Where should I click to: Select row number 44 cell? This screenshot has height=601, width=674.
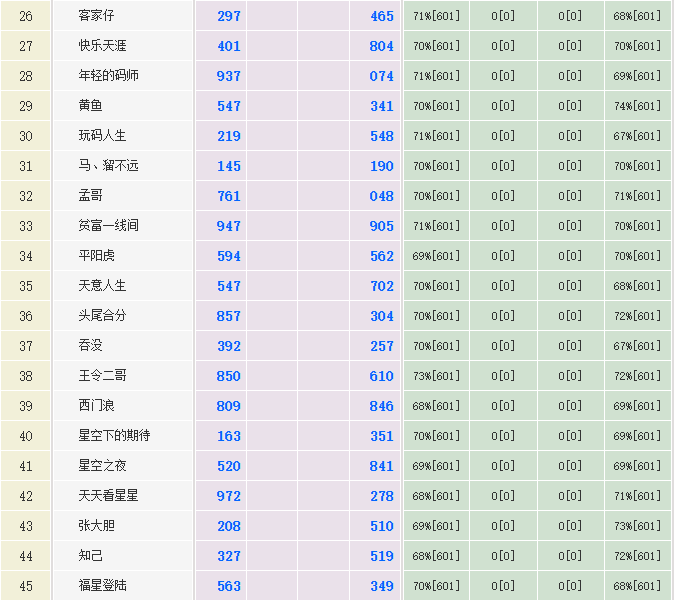[x=26, y=556]
